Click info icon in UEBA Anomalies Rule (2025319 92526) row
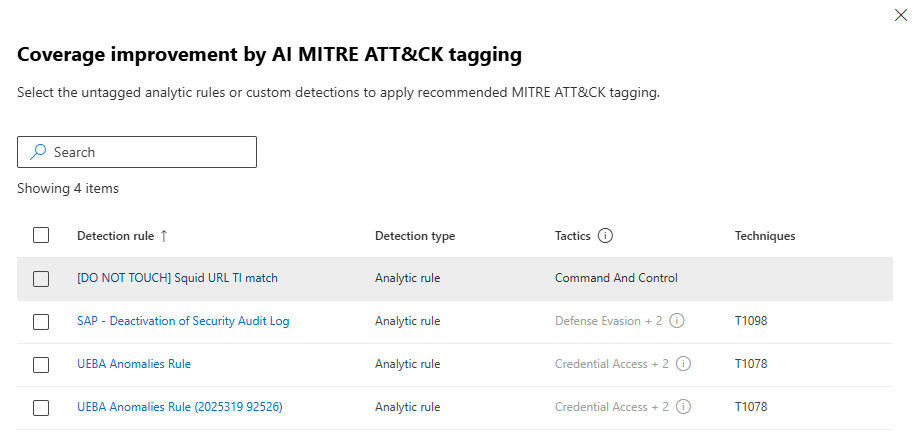 point(683,407)
